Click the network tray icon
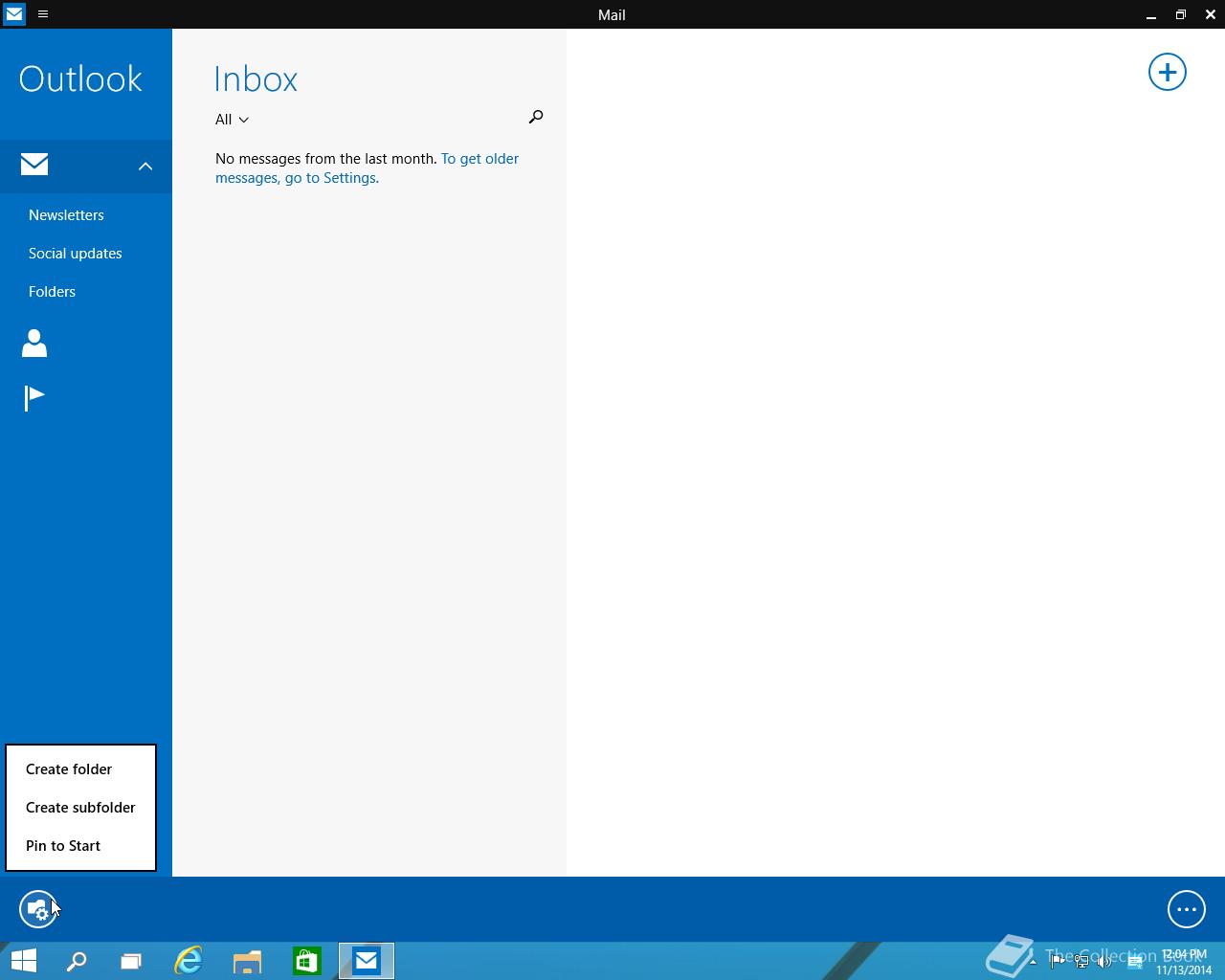1225x980 pixels. point(1081,962)
